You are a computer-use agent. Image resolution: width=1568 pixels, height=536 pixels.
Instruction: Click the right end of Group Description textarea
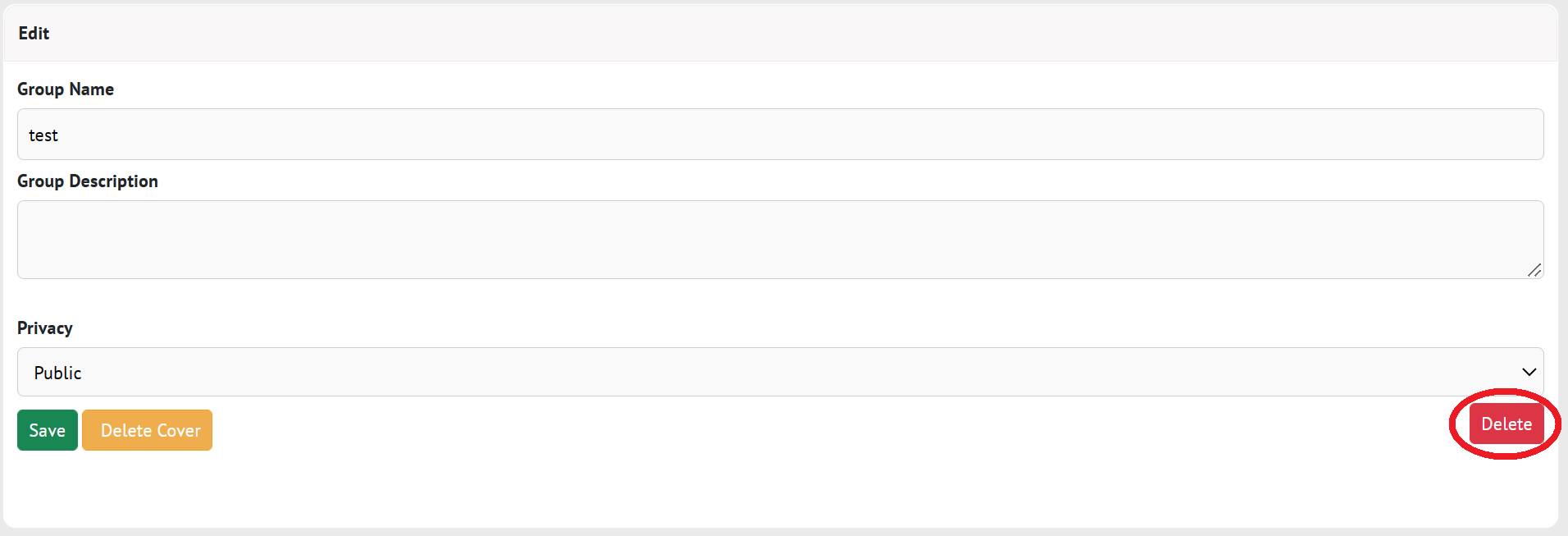tap(1509, 240)
